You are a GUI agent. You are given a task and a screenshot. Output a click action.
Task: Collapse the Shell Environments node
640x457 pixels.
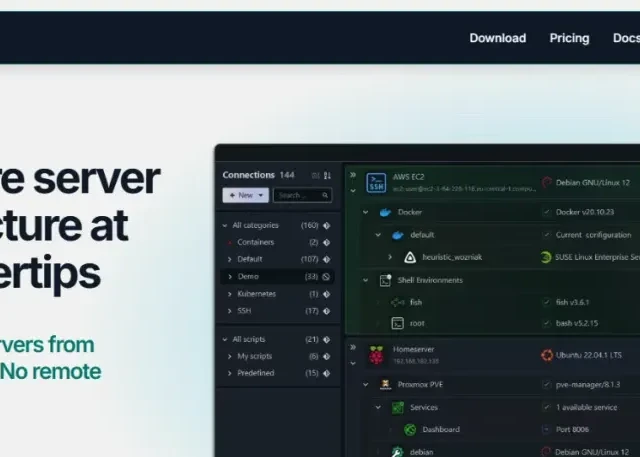tap(365, 280)
